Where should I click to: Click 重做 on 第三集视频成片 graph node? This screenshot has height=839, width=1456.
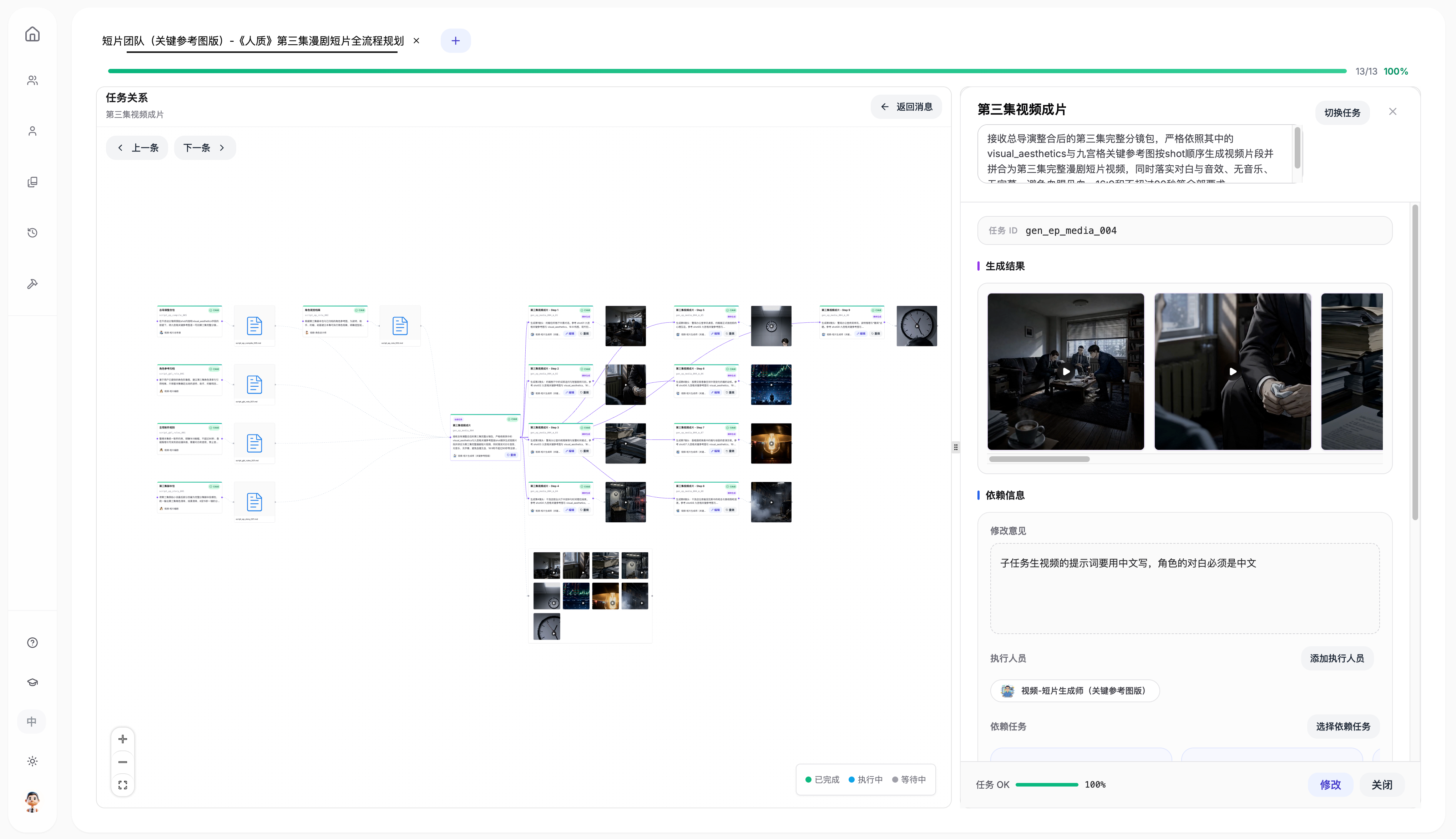pos(511,455)
